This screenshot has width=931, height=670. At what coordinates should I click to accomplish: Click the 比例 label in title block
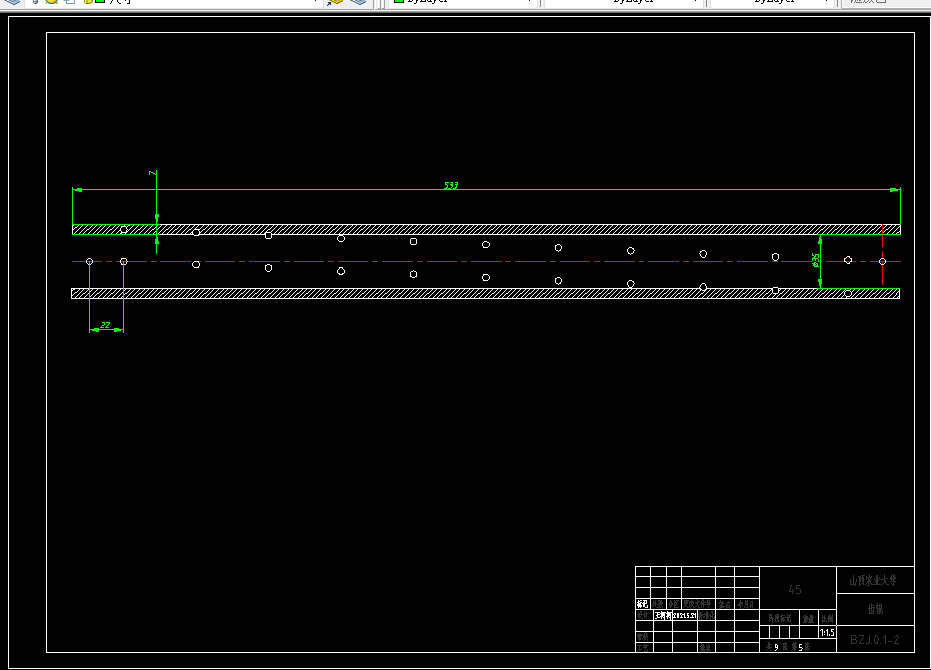[x=826, y=618]
